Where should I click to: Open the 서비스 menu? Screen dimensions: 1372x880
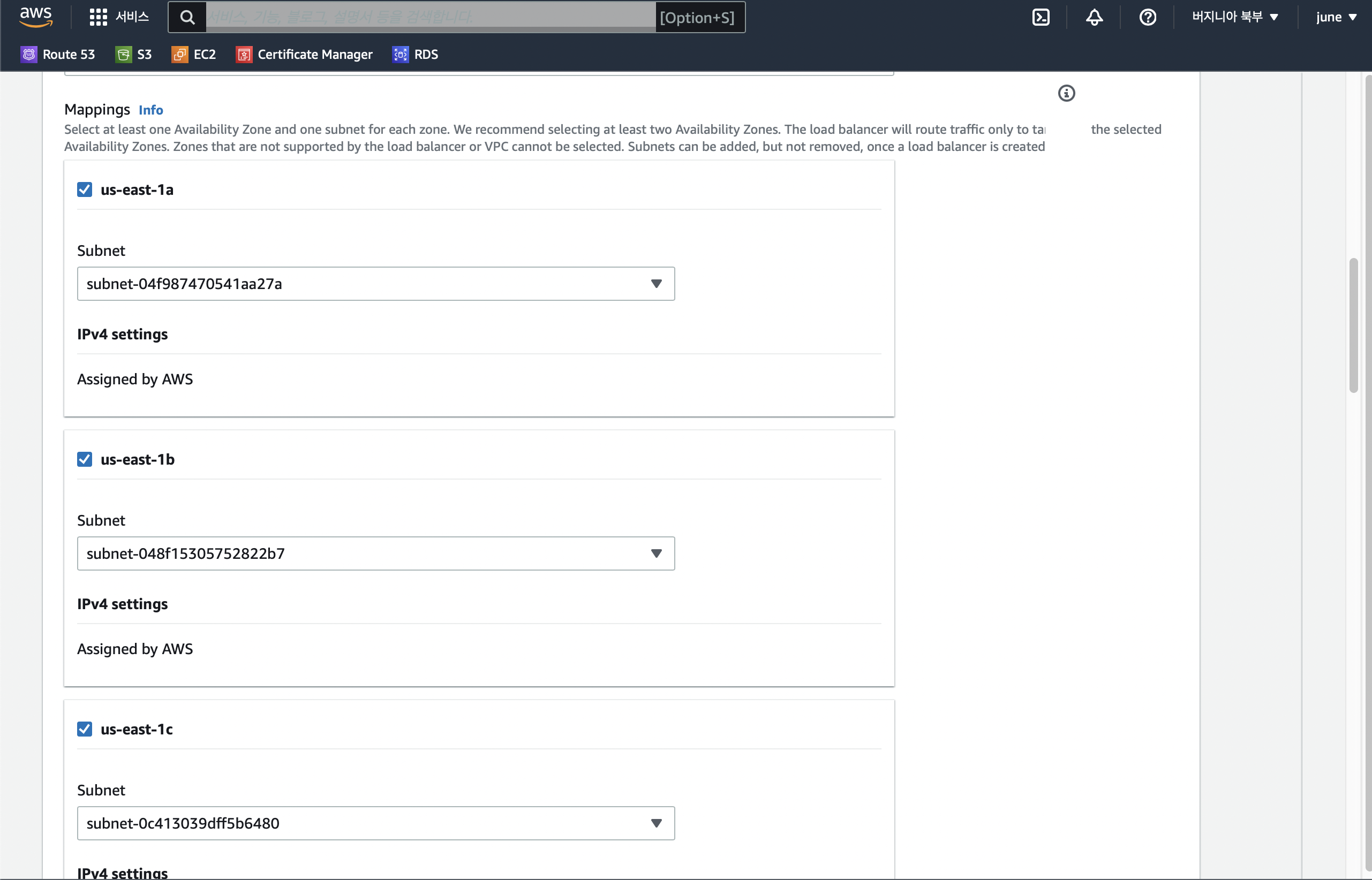tap(132, 17)
